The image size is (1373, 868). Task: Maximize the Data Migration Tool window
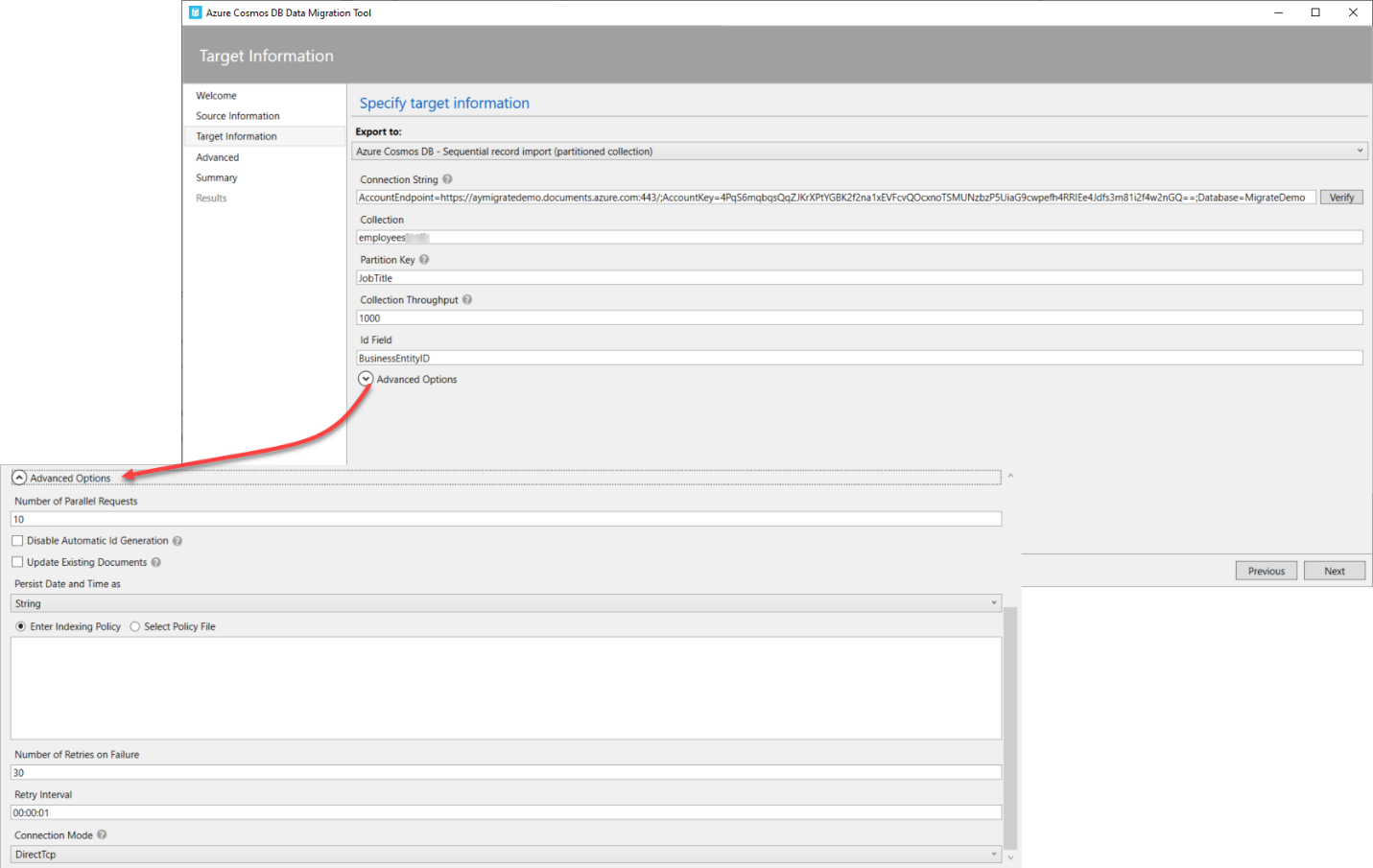click(1315, 12)
